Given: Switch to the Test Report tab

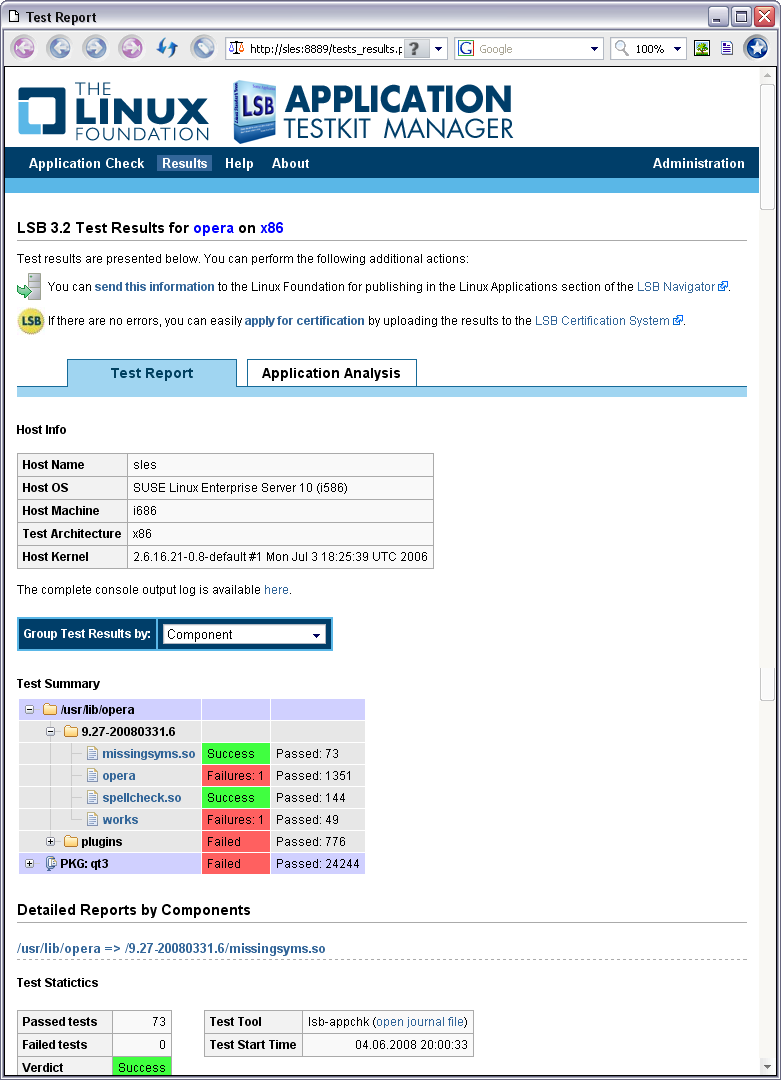Looking at the screenshot, I should [x=152, y=373].
